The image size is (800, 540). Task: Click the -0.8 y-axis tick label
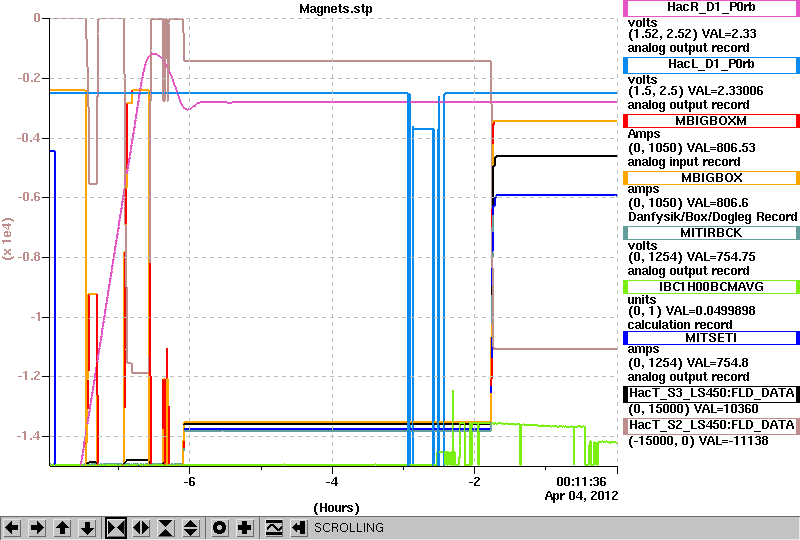click(x=29, y=257)
